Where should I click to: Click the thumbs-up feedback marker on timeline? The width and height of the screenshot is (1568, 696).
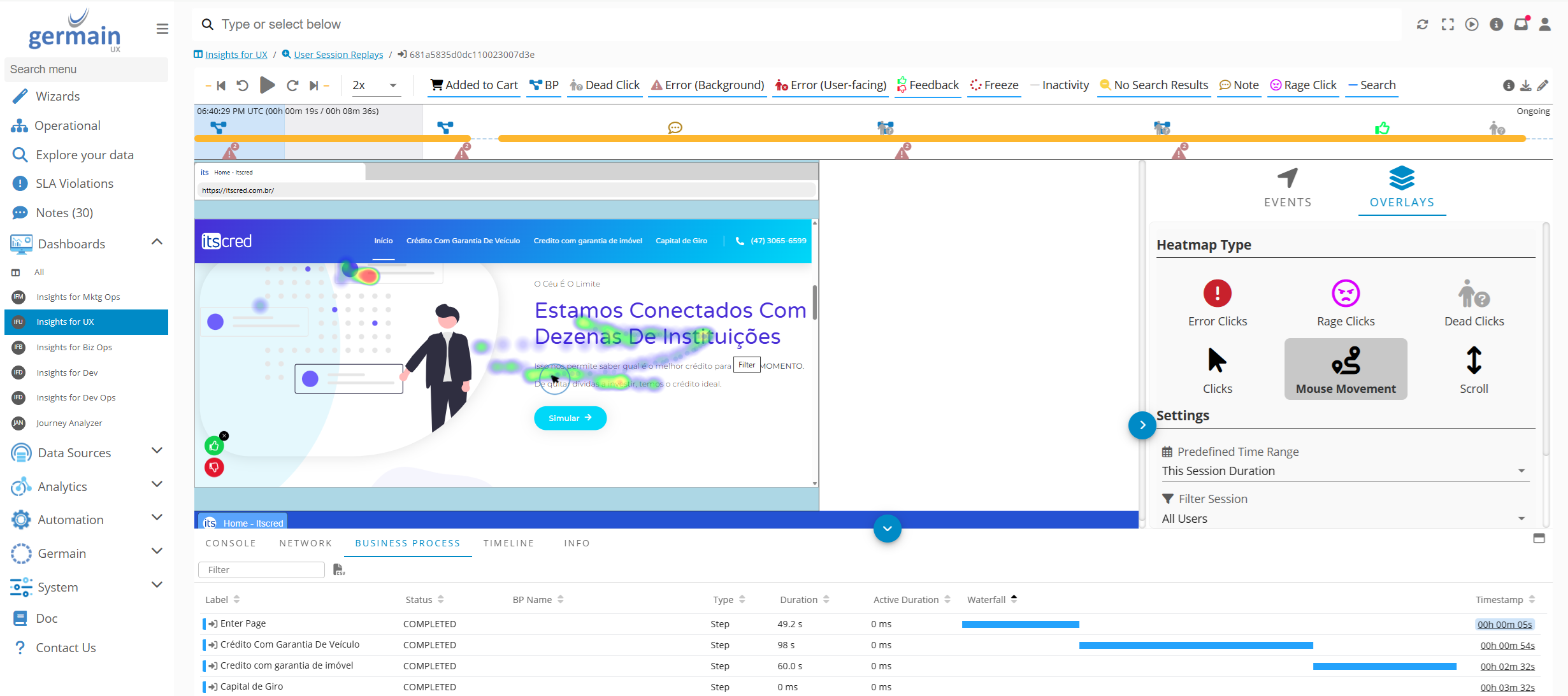pos(1381,129)
